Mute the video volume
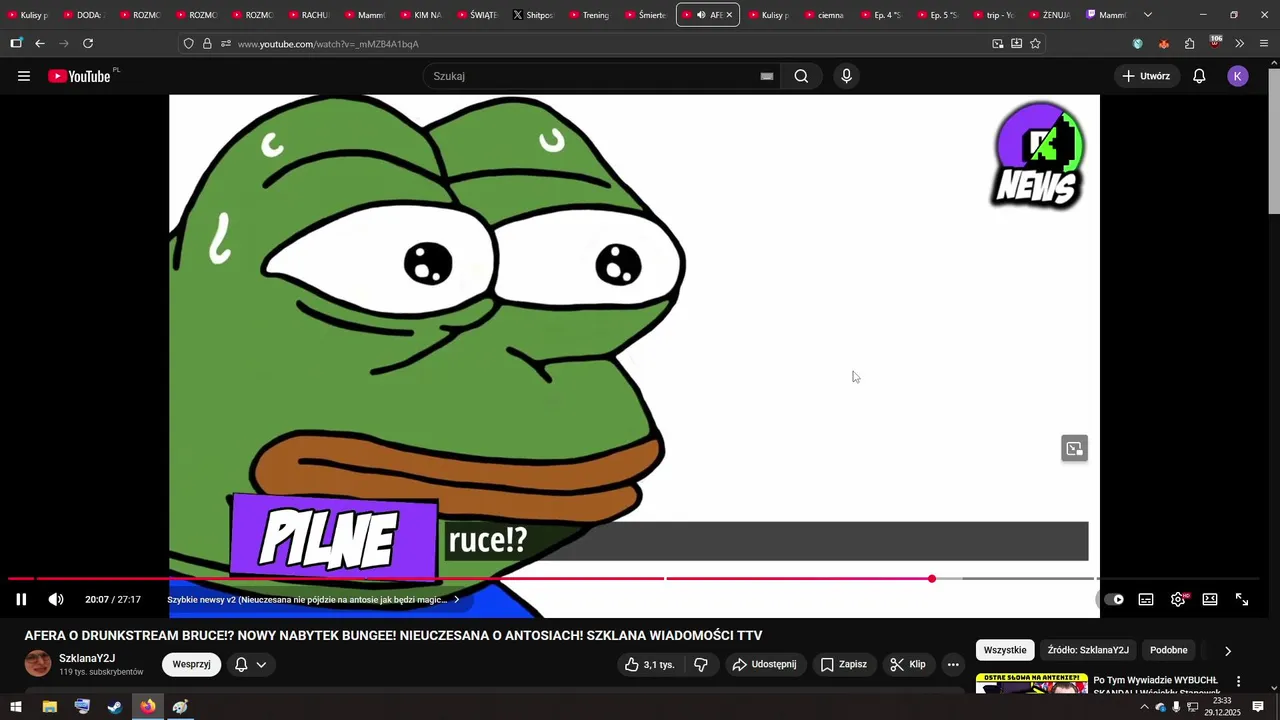 tap(56, 599)
